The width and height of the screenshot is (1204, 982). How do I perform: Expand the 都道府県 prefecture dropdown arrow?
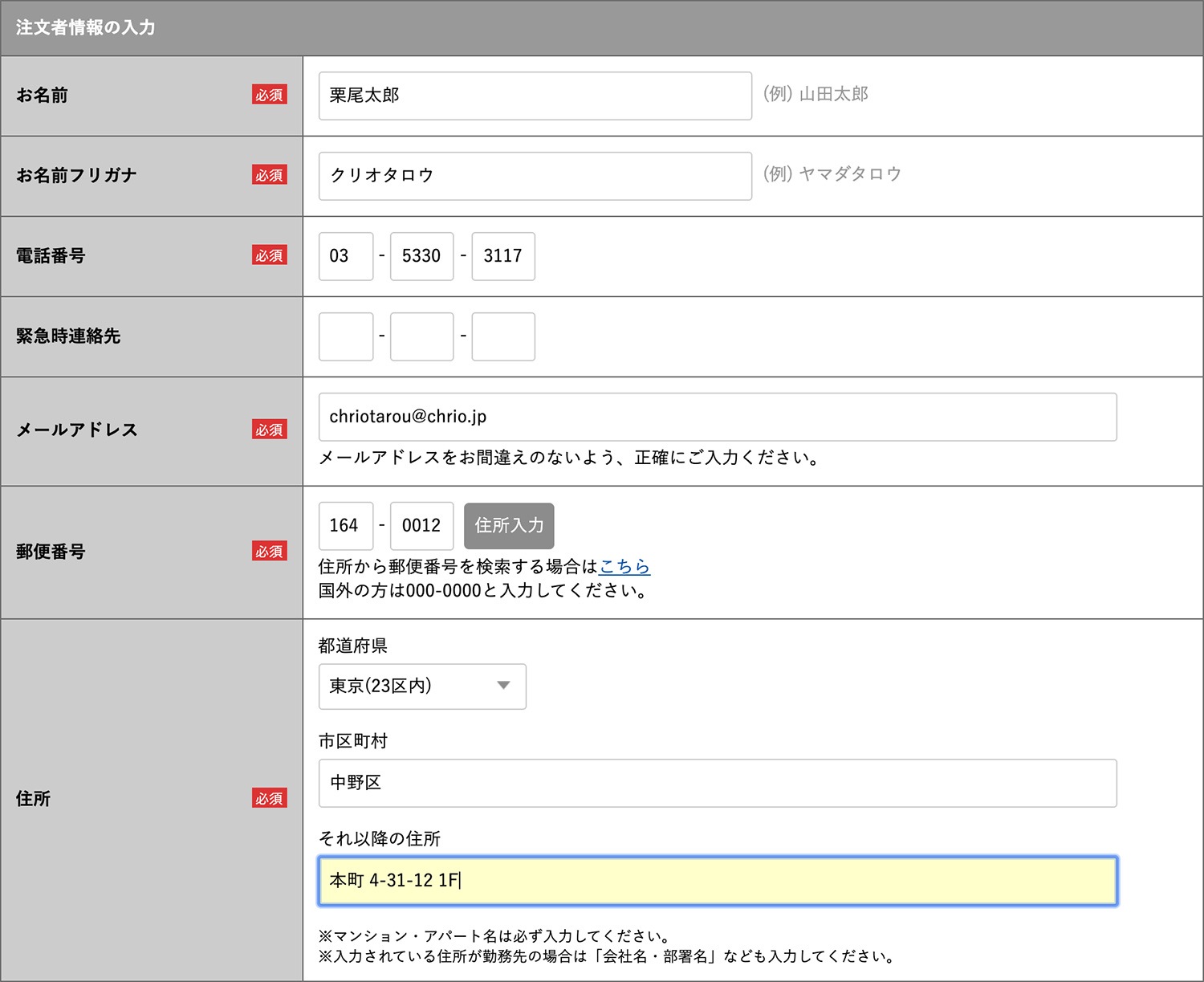click(x=503, y=686)
